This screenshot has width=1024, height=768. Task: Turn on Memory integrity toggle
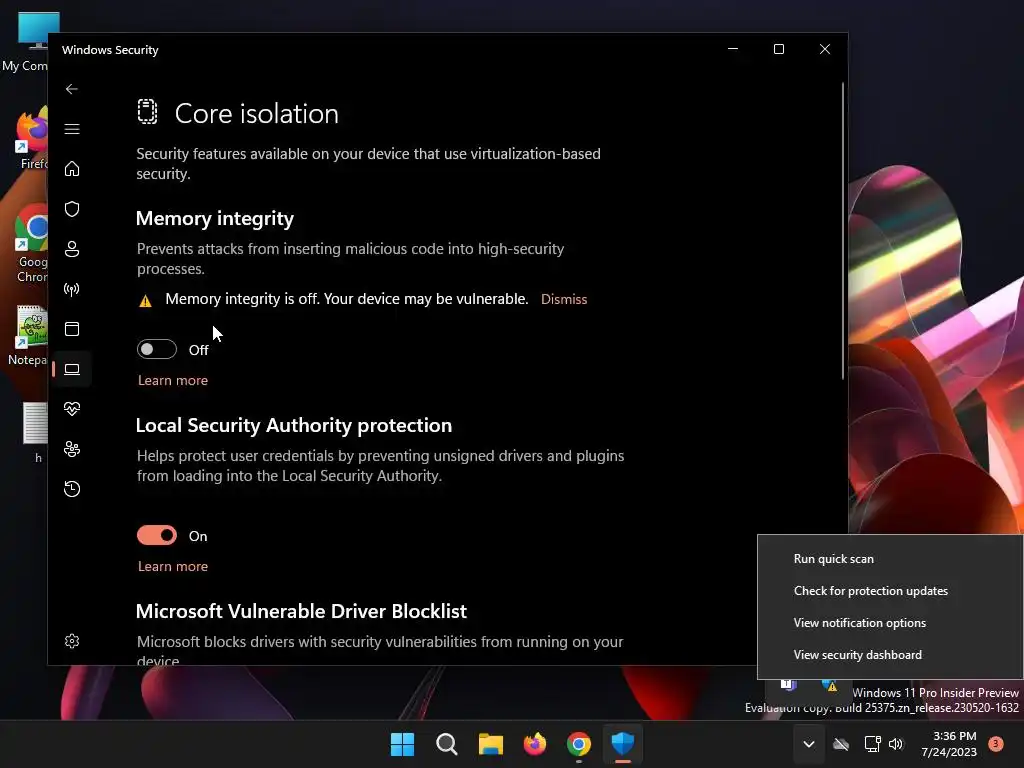click(157, 349)
